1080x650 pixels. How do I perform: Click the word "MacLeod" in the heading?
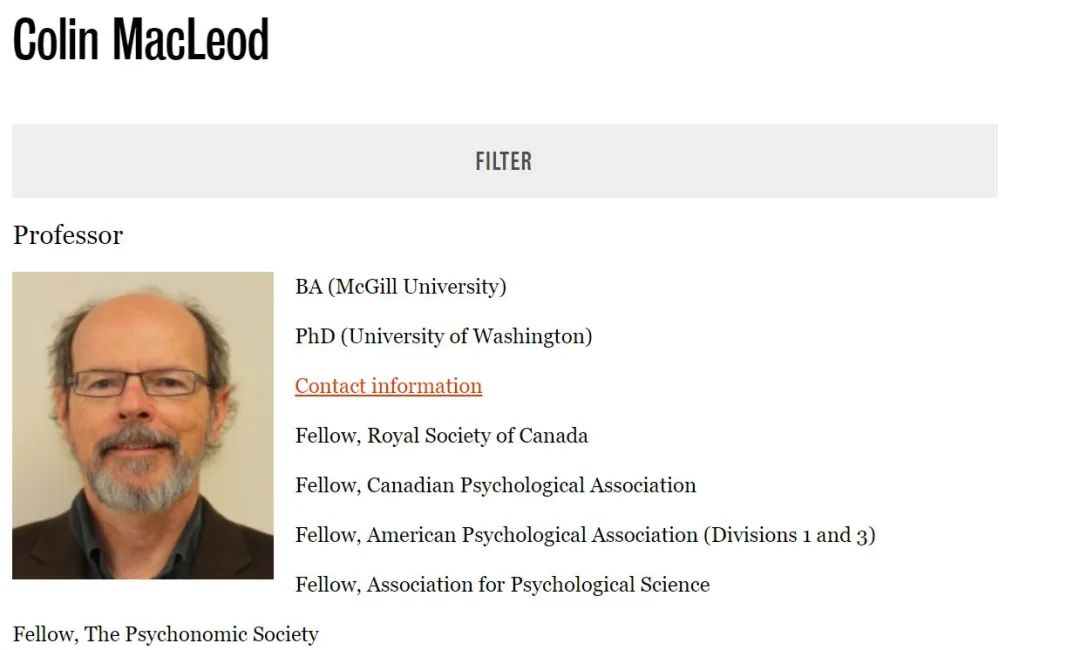[191, 40]
